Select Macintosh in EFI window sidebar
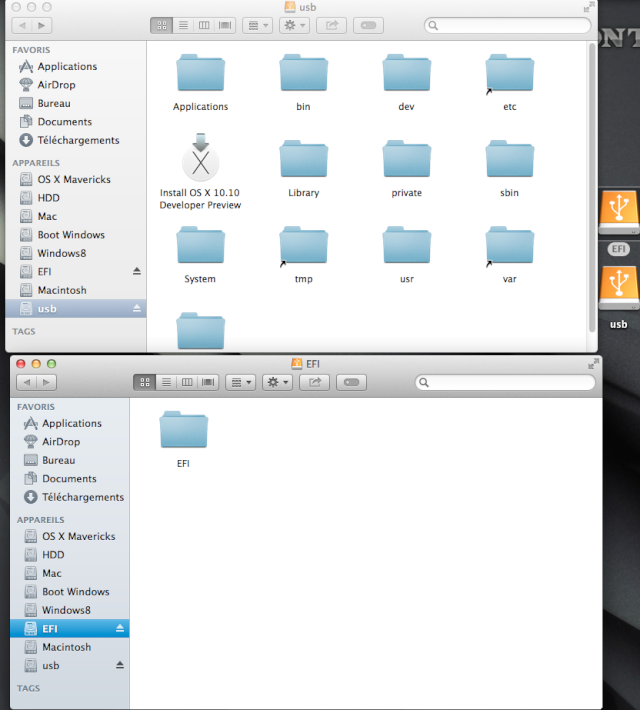 click(70, 647)
